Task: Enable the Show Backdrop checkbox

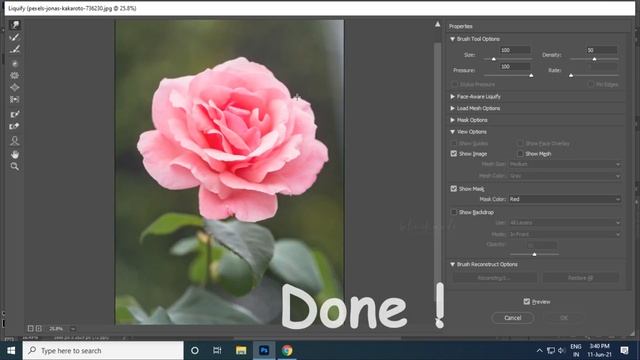Action: (453, 212)
